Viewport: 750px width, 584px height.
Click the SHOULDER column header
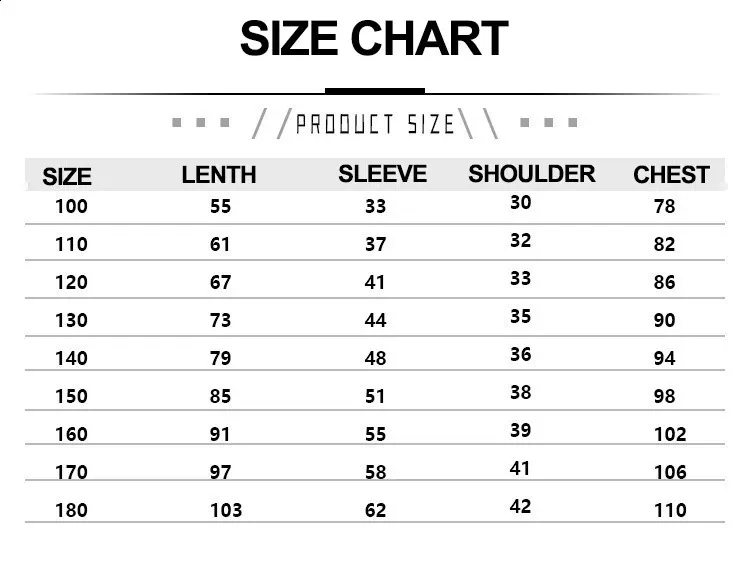click(x=532, y=174)
